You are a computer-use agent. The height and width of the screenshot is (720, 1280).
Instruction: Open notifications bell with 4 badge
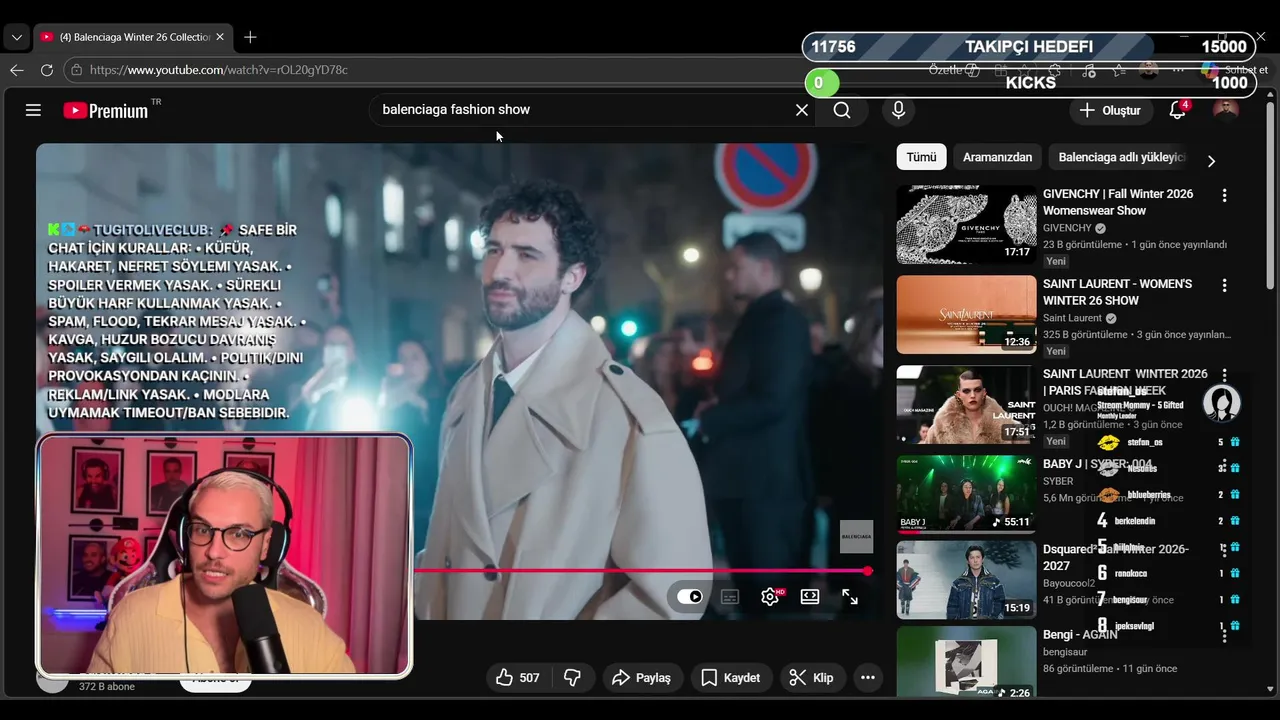[x=1178, y=110]
